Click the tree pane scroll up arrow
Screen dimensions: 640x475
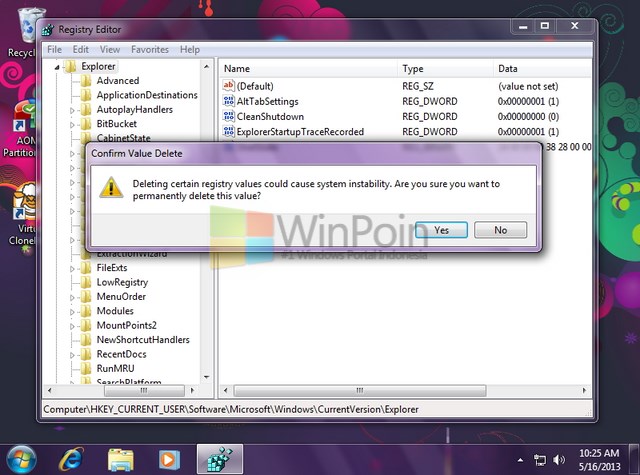[207, 67]
